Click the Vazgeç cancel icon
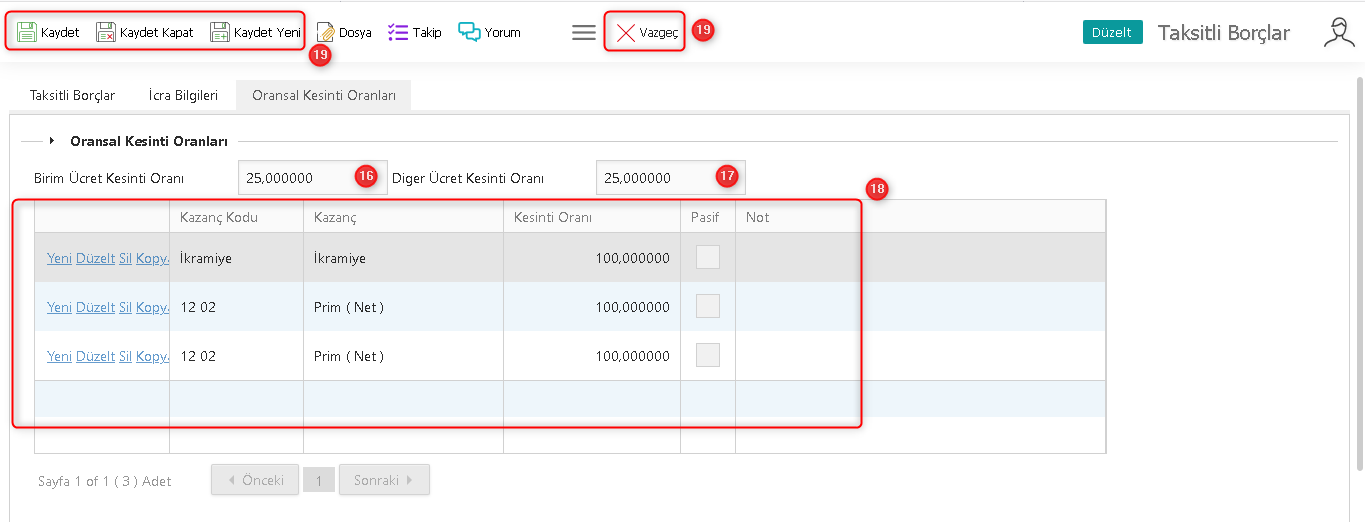 [x=626, y=33]
